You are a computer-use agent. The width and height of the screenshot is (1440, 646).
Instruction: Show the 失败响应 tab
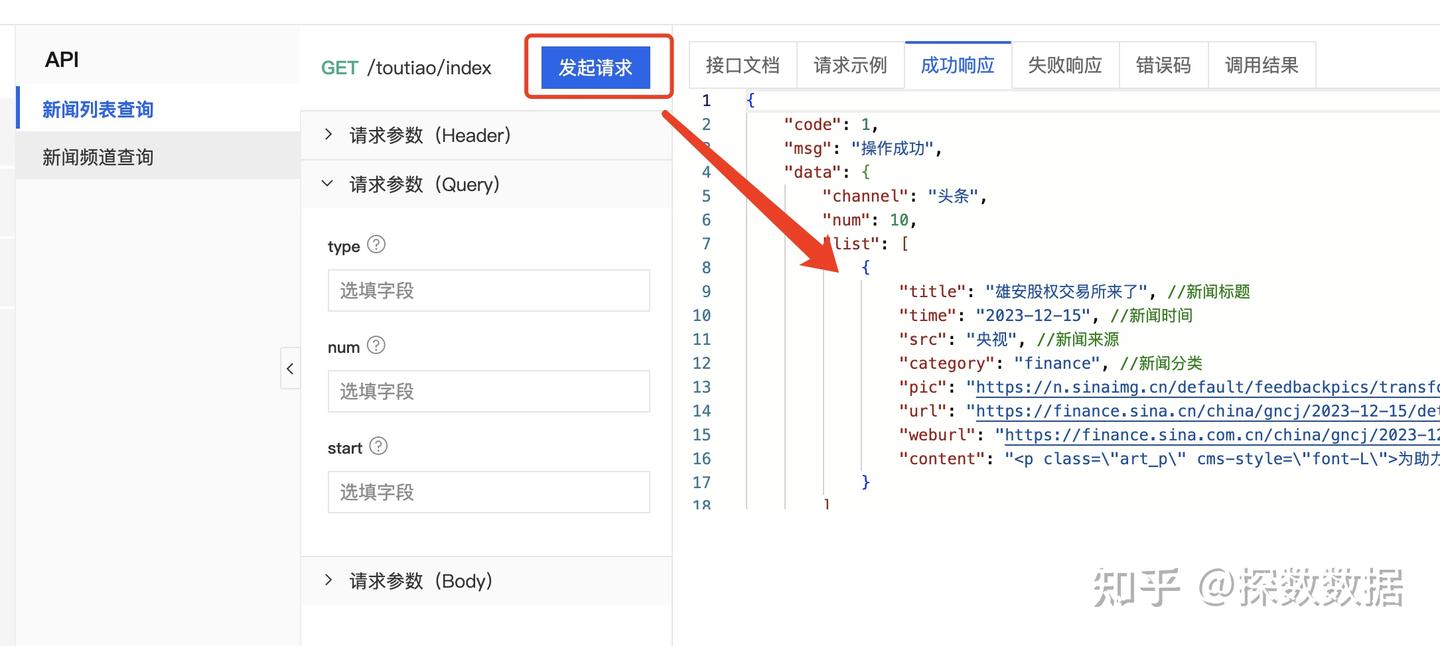(x=1064, y=66)
